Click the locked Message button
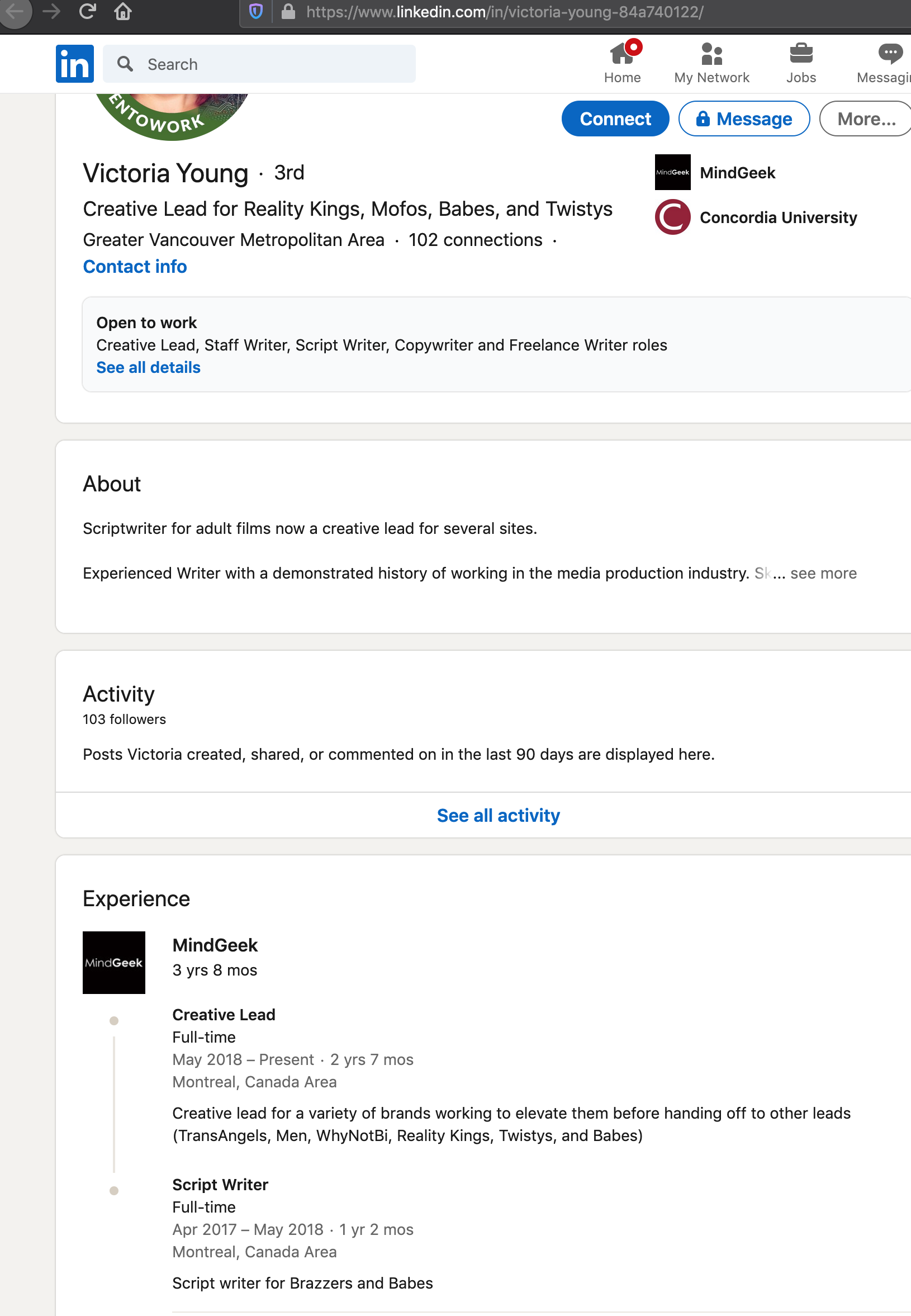 (744, 119)
